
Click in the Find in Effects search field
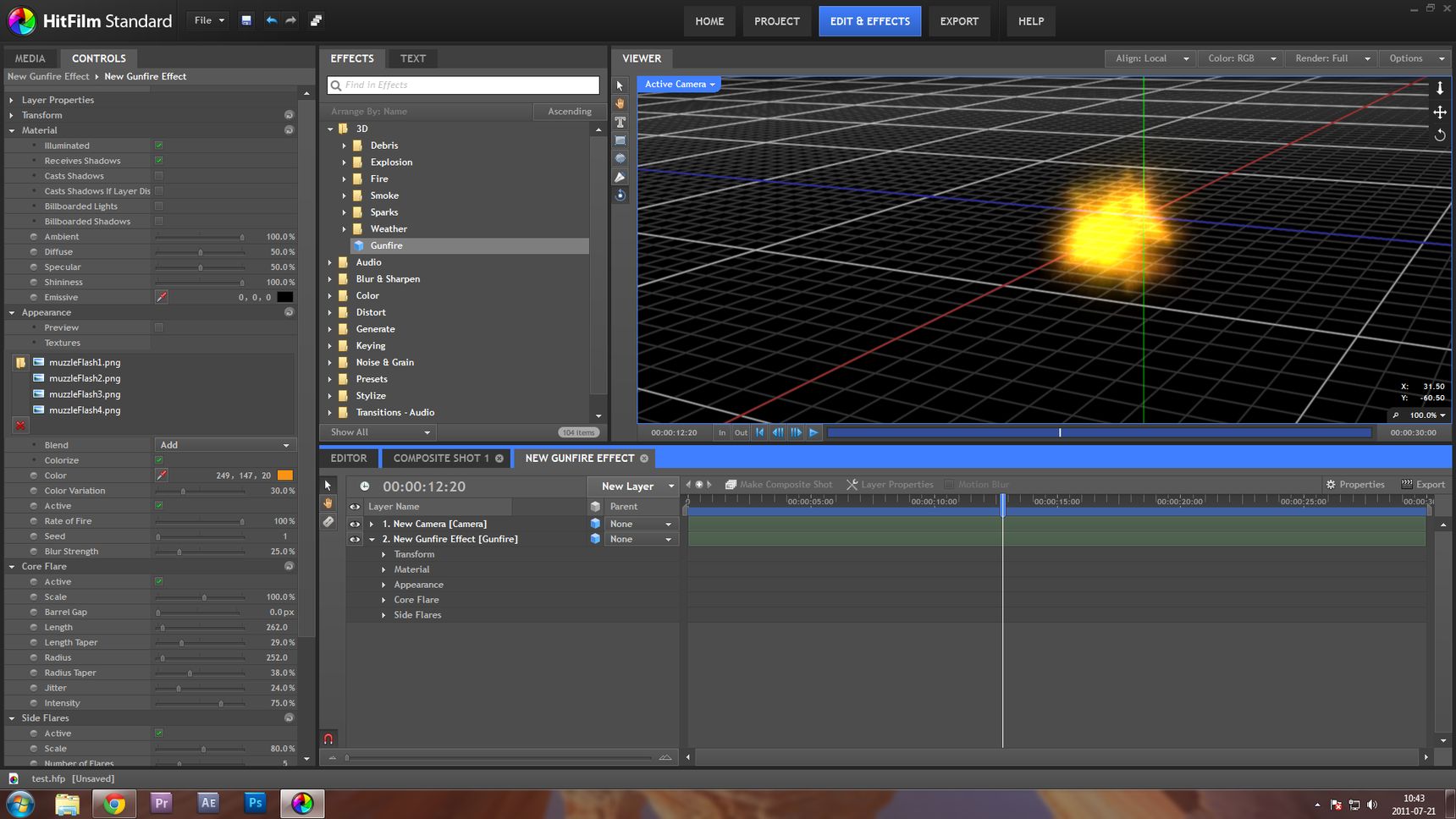463,85
